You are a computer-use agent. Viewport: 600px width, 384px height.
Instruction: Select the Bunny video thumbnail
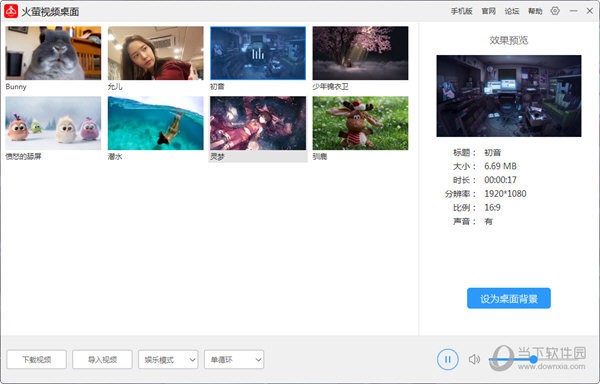[53, 53]
